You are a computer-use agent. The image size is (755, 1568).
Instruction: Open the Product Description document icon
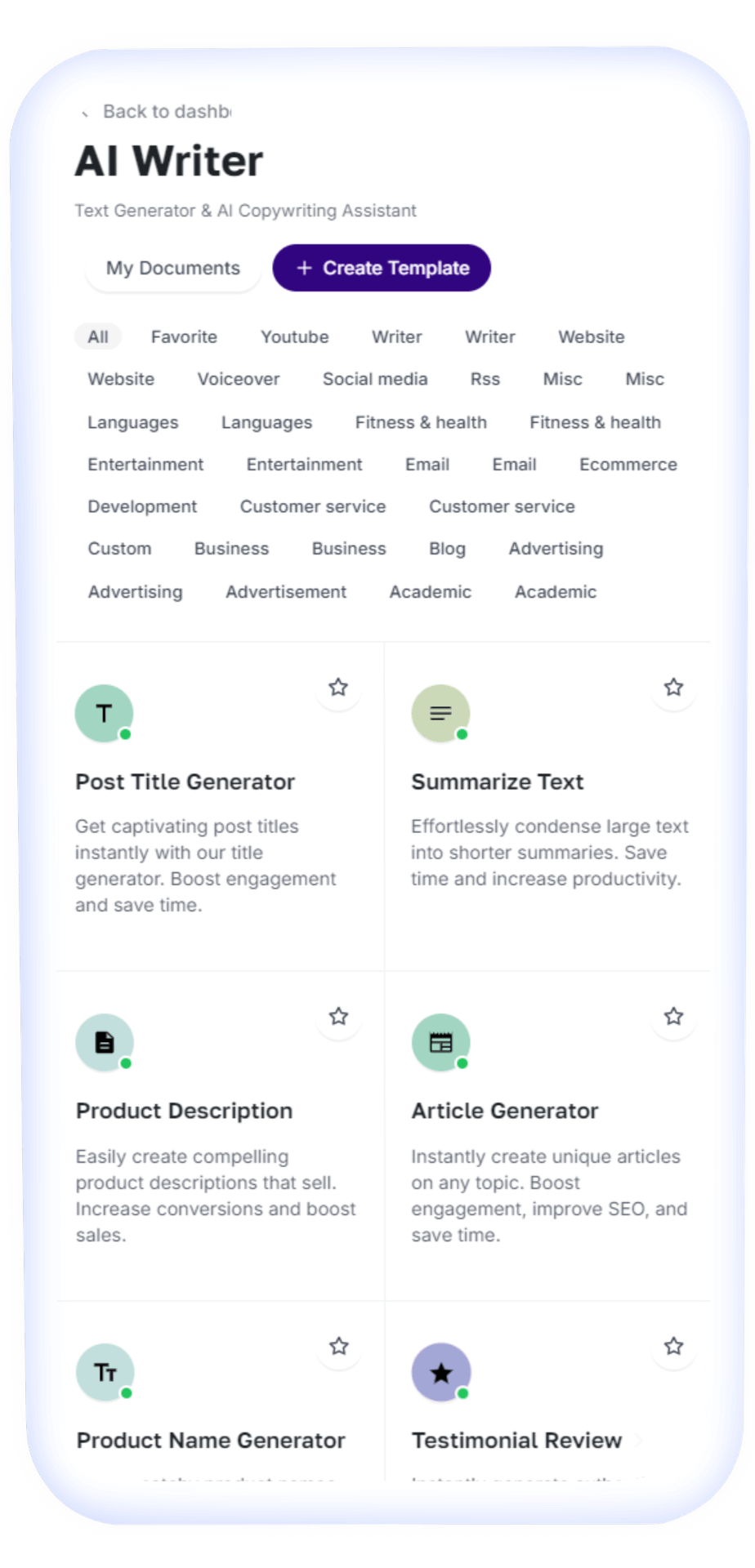[105, 1042]
